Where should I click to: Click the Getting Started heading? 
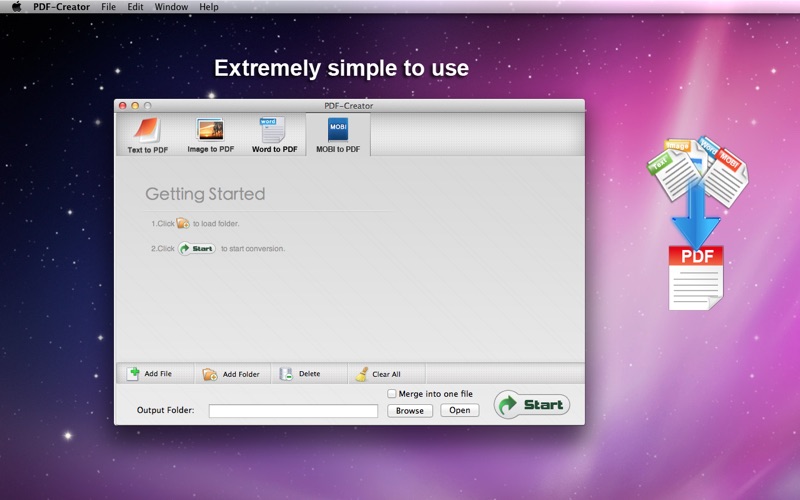(205, 194)
